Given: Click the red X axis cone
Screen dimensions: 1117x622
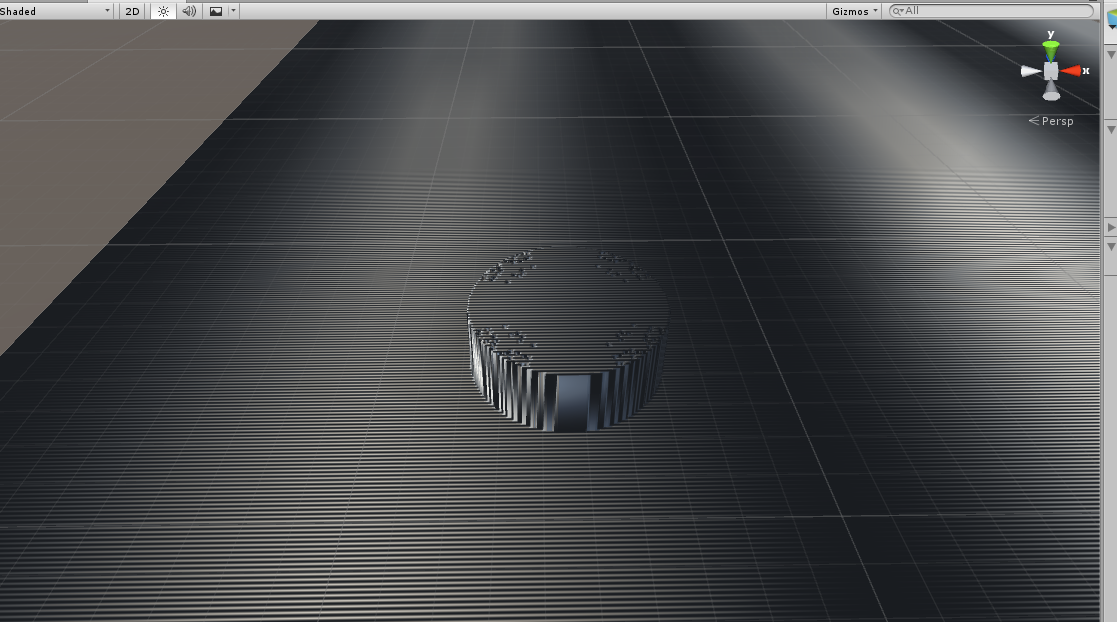Looking at the screenshot, I should tap(1071, 71).
